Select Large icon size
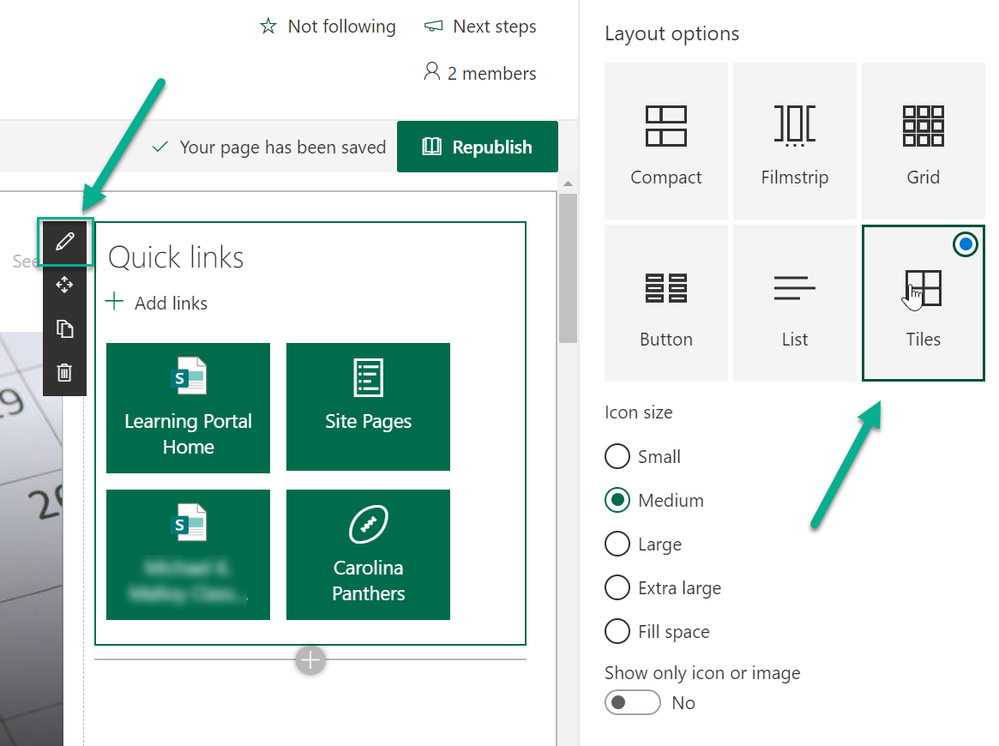This screenshot has width=999, height=746. click(x=617, y=544)
